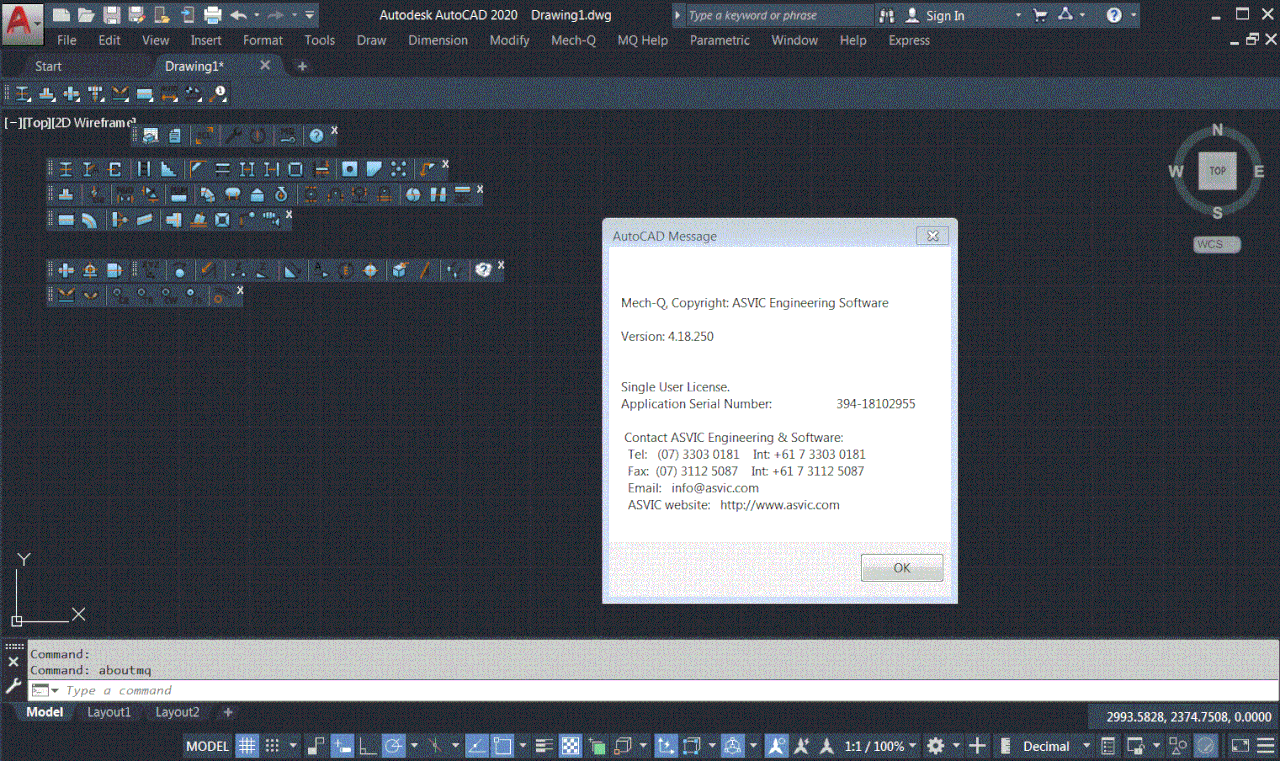Open the Dimension menu

[x=438, y=40]
